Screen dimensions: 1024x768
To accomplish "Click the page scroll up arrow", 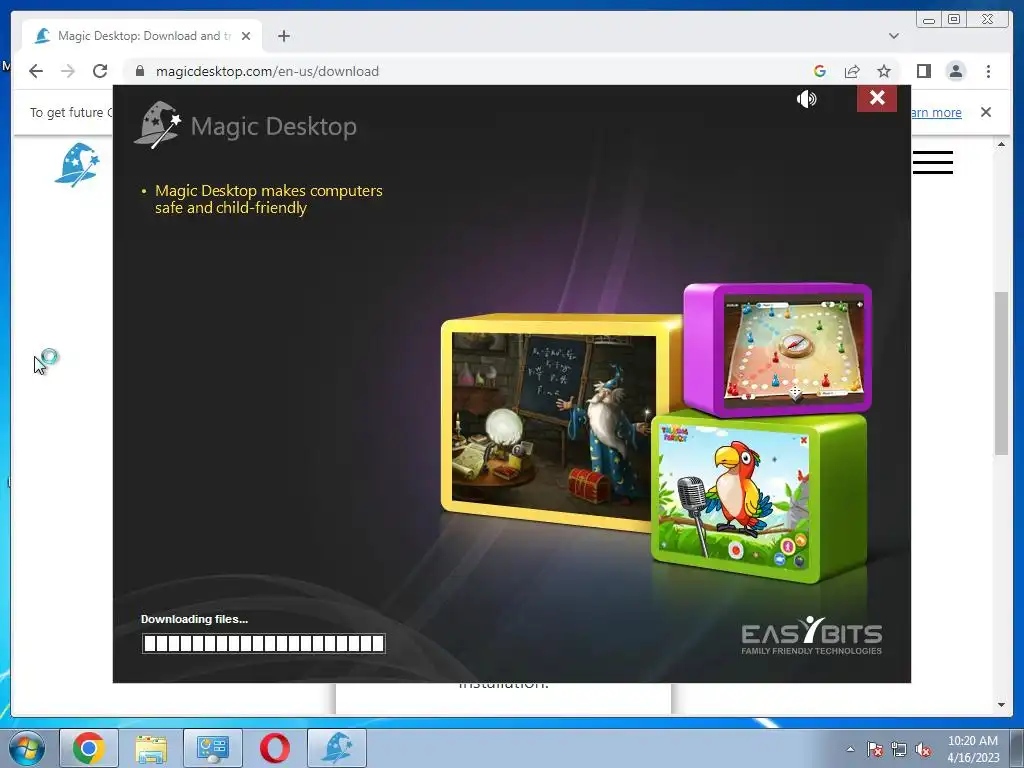I will [1001, 144].
